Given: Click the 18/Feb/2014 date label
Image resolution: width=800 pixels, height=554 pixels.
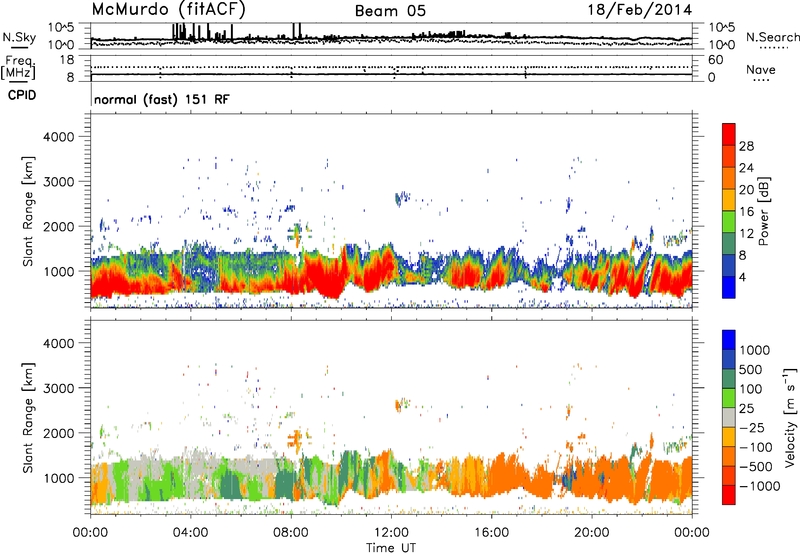Looking at the screenshot, I should (x=640, y=10).
